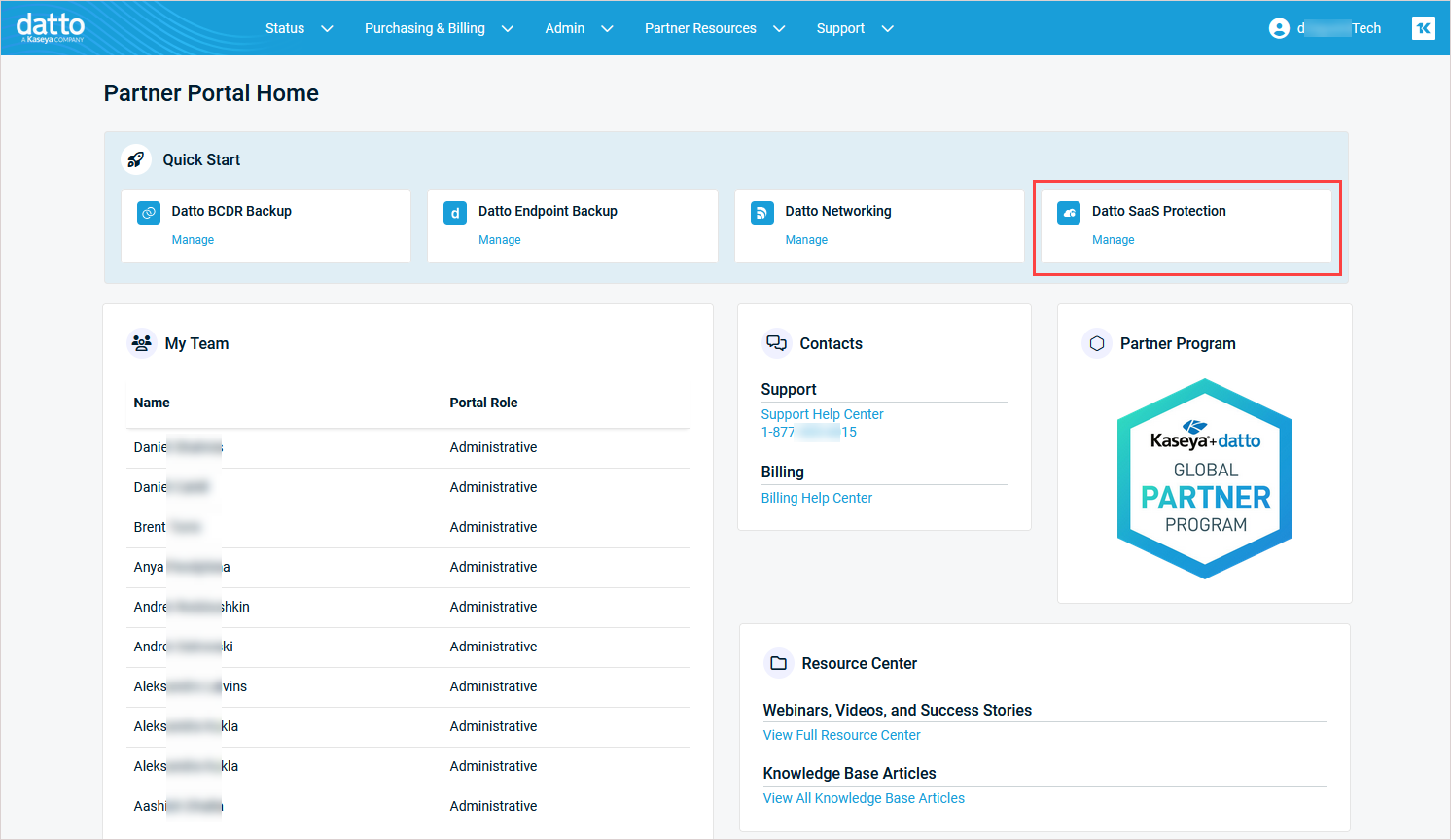Click the datto logo in header

click(51, 27)
